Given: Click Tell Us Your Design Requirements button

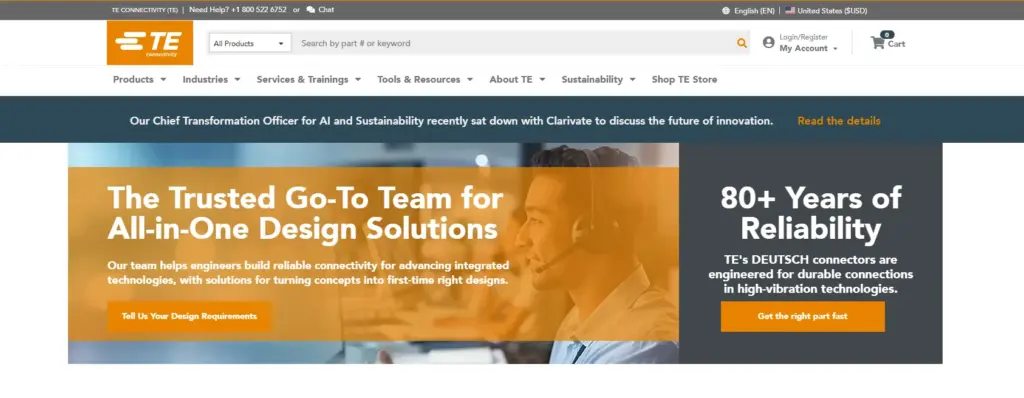Looking at the screenshot, I should [x=189, y=316].
